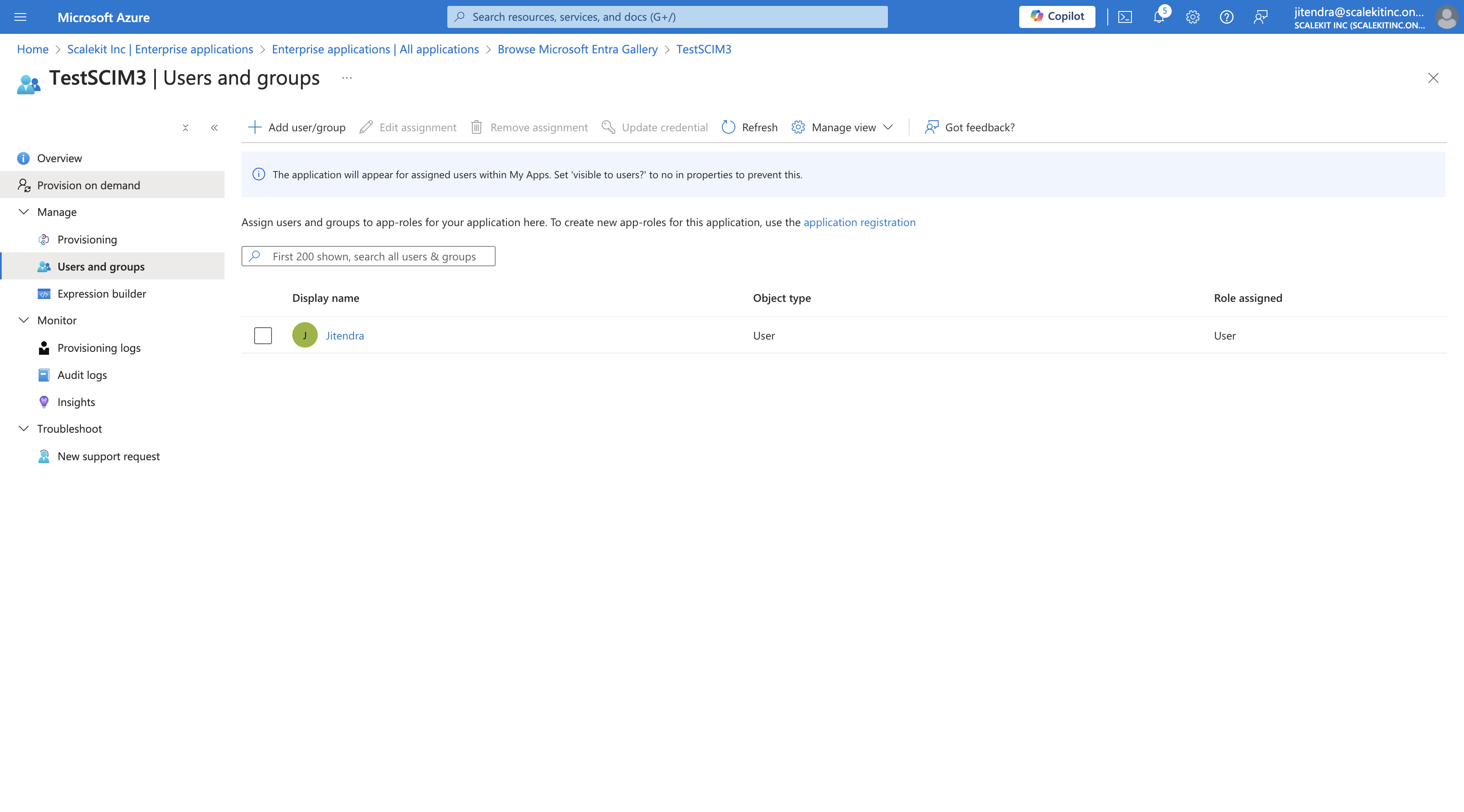Click the Audit logs book icon
Image resolution: width=1464 pixels, height=812 pixels.
[x=44, y=375]
